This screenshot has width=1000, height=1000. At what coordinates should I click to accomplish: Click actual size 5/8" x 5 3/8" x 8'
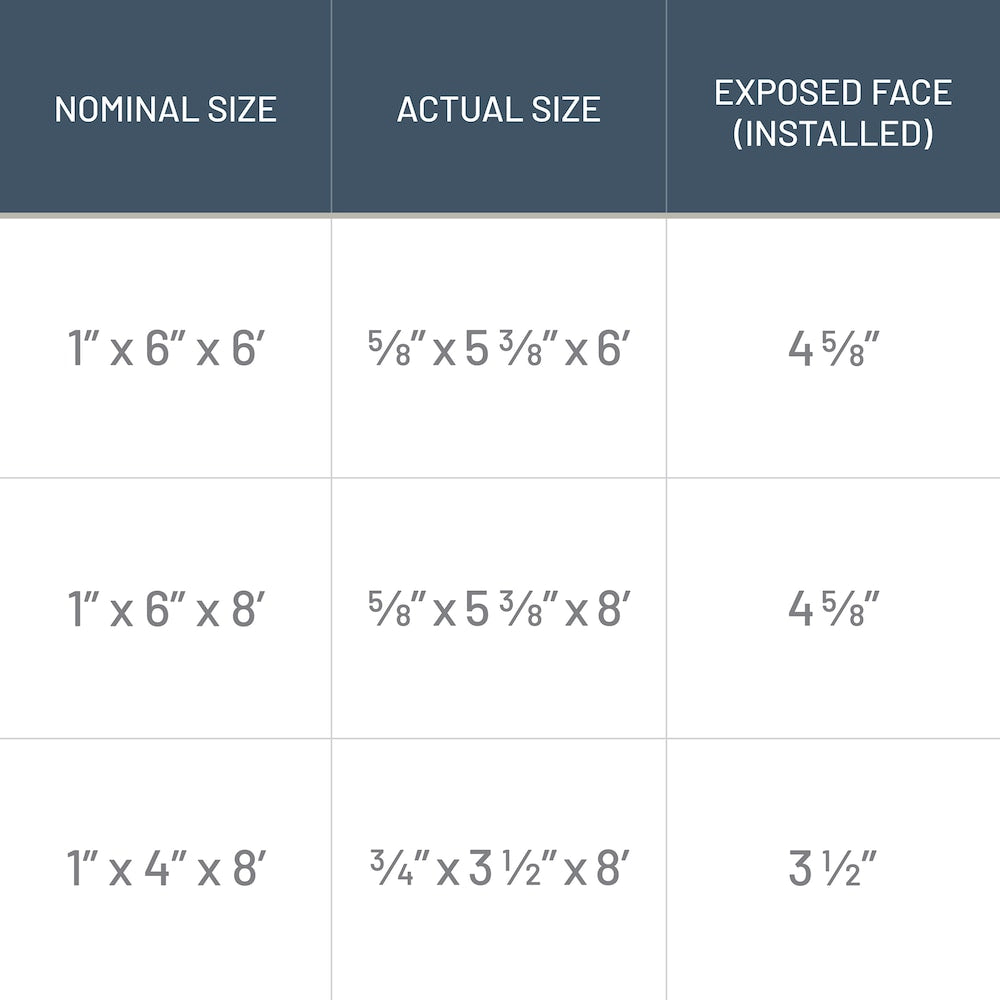(498, 609)
